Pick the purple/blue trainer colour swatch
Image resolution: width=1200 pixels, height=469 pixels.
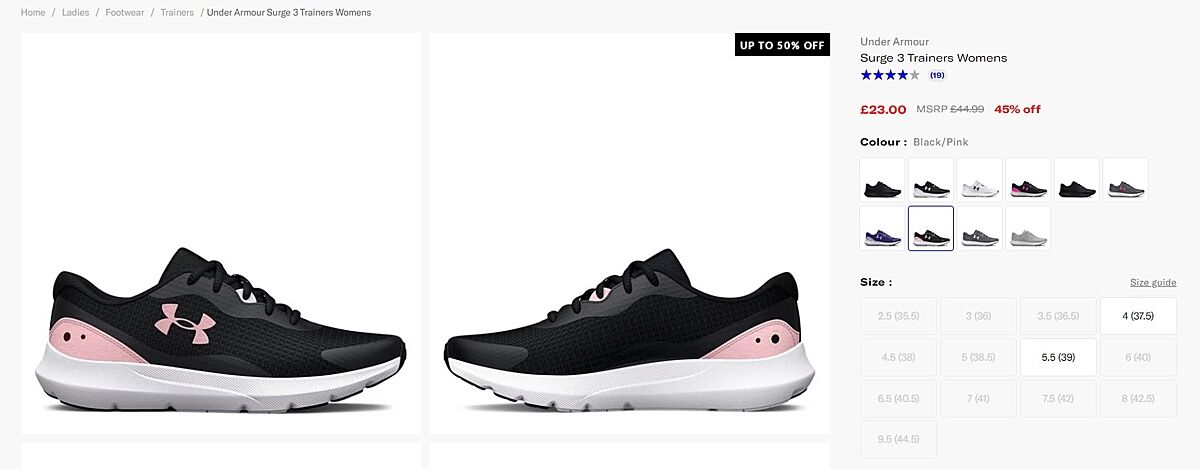coord(882,228)
